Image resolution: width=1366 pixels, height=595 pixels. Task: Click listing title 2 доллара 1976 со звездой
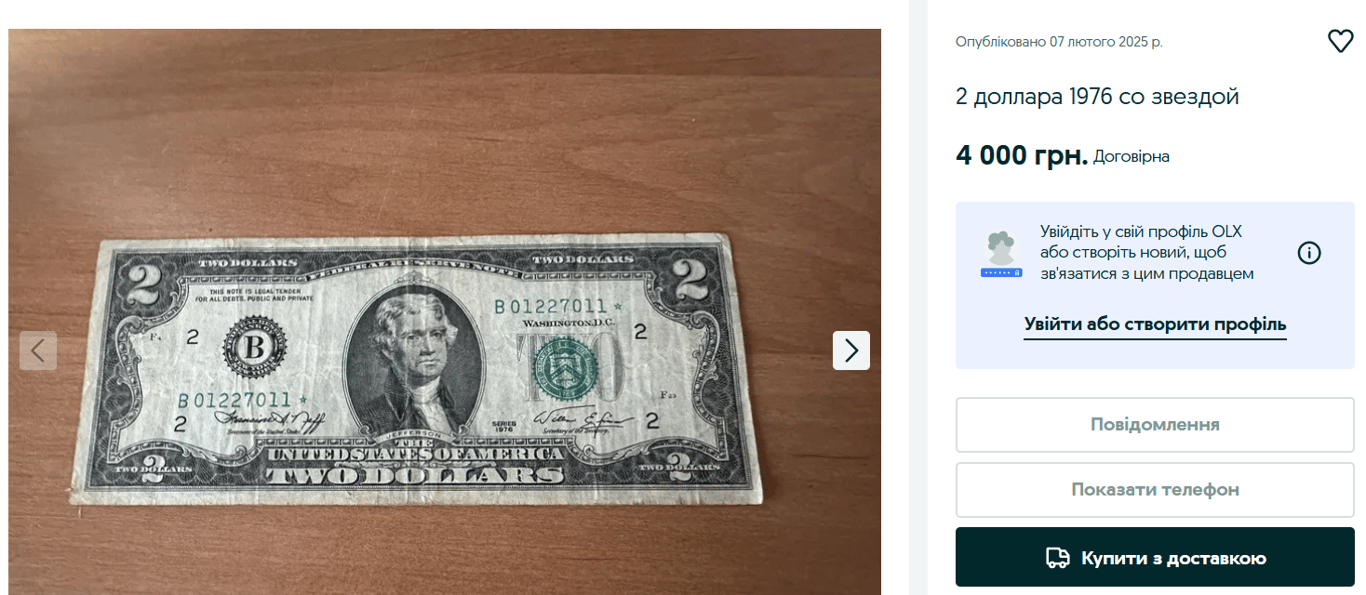click(1097, 97)
